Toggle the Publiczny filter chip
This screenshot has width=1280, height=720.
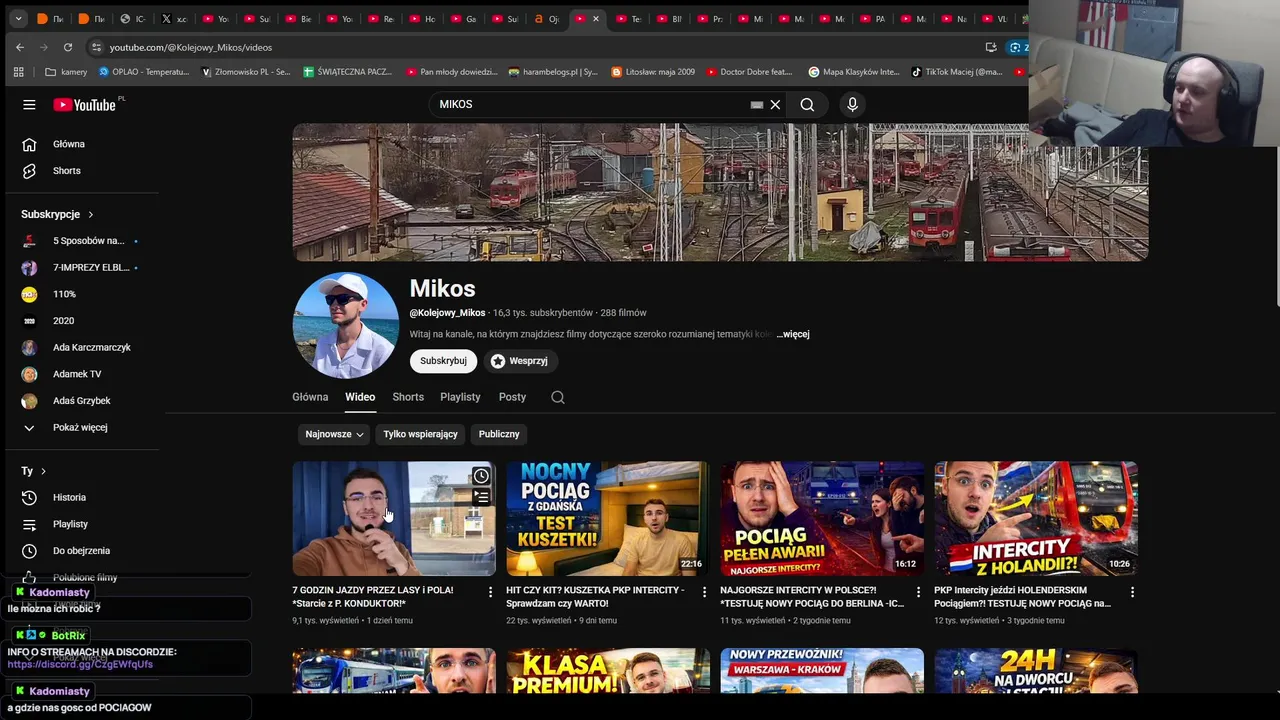pyautogui.click(x=499, y=434)
